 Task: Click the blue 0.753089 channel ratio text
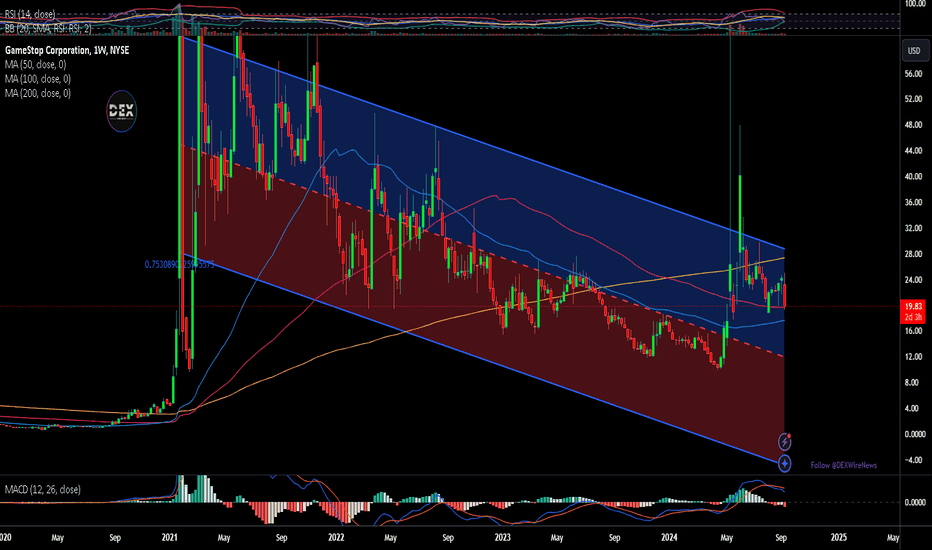[179, 265]
